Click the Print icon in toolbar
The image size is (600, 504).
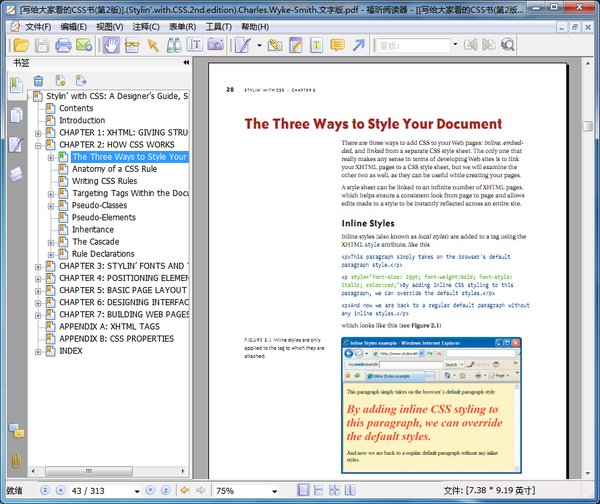[63, 46]
